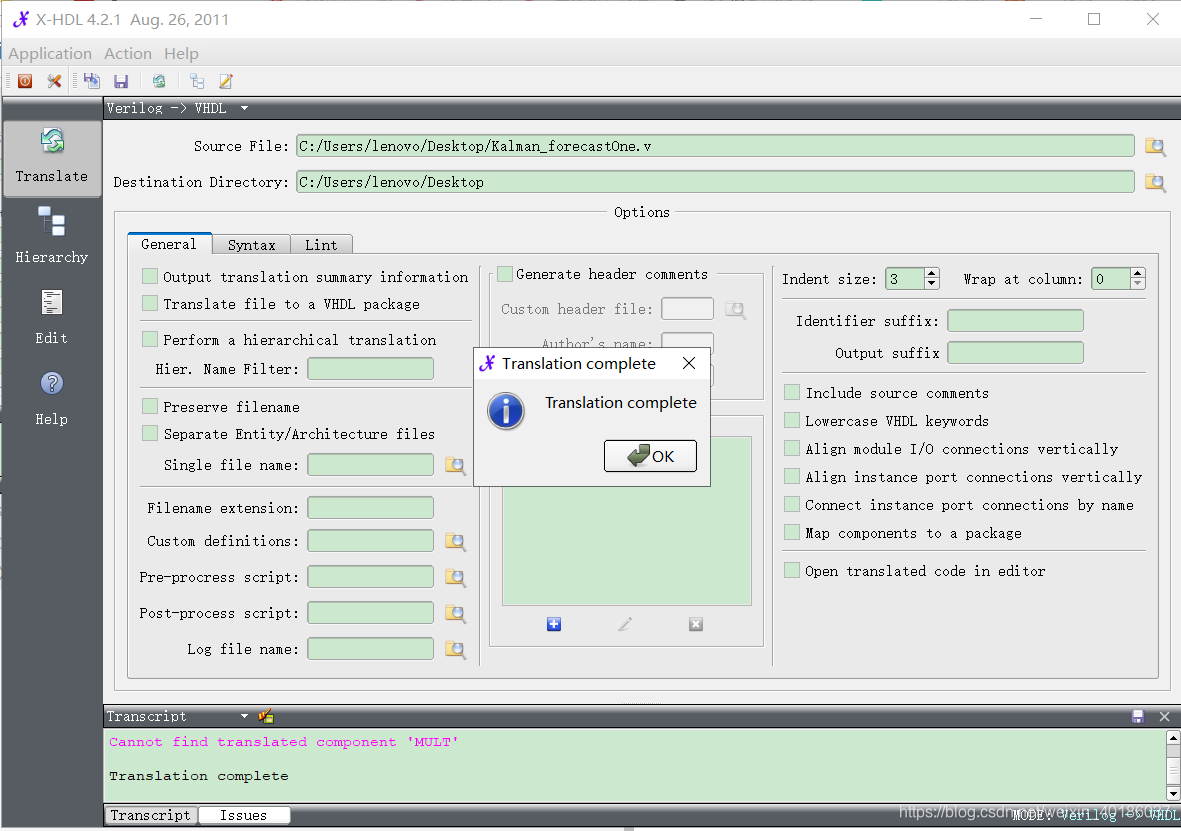The image size is (1181, 831).
Task: Click the Source File path field
Action: [716, 146]
